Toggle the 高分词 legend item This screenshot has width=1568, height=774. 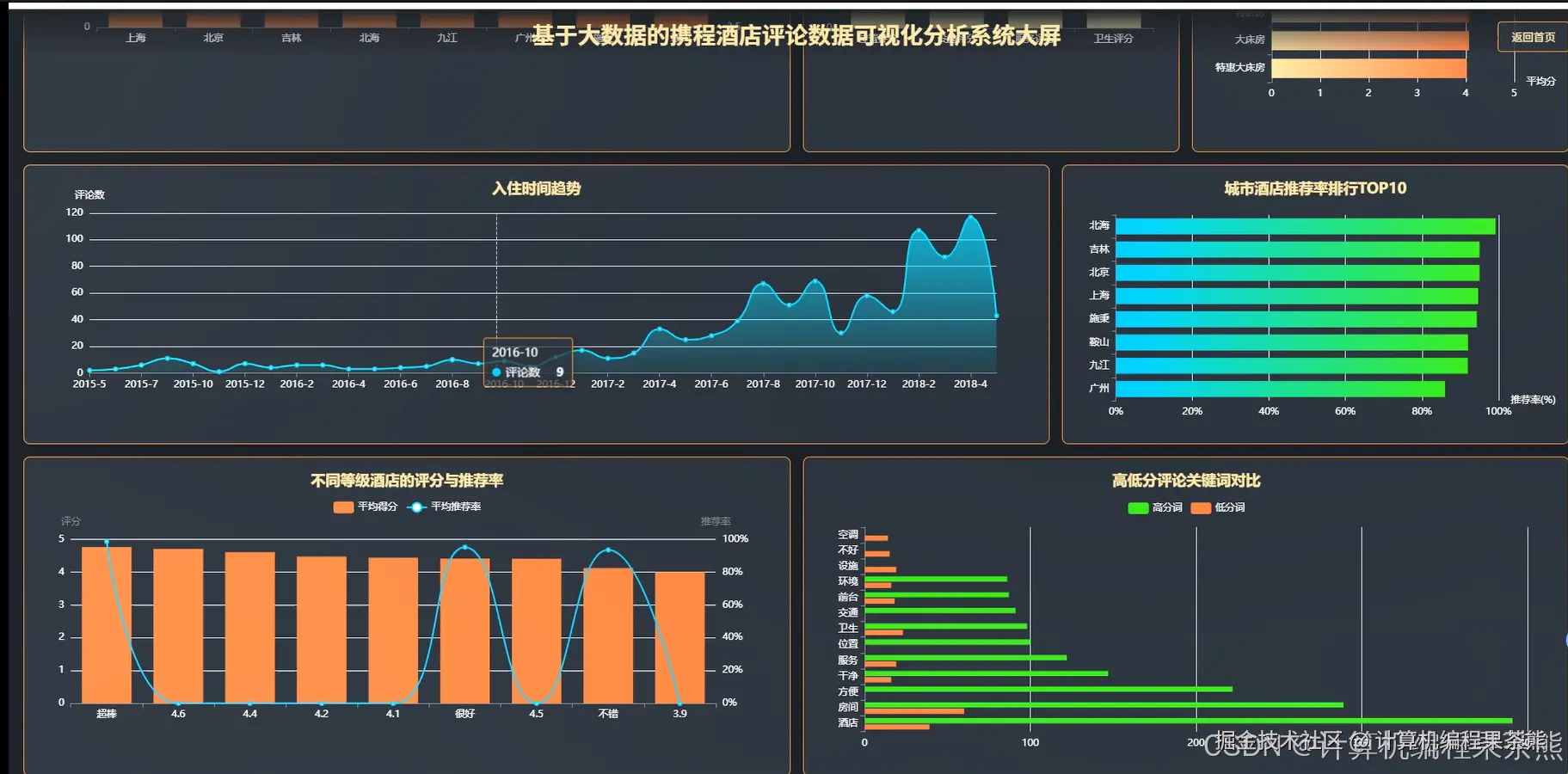(1157, 507)
